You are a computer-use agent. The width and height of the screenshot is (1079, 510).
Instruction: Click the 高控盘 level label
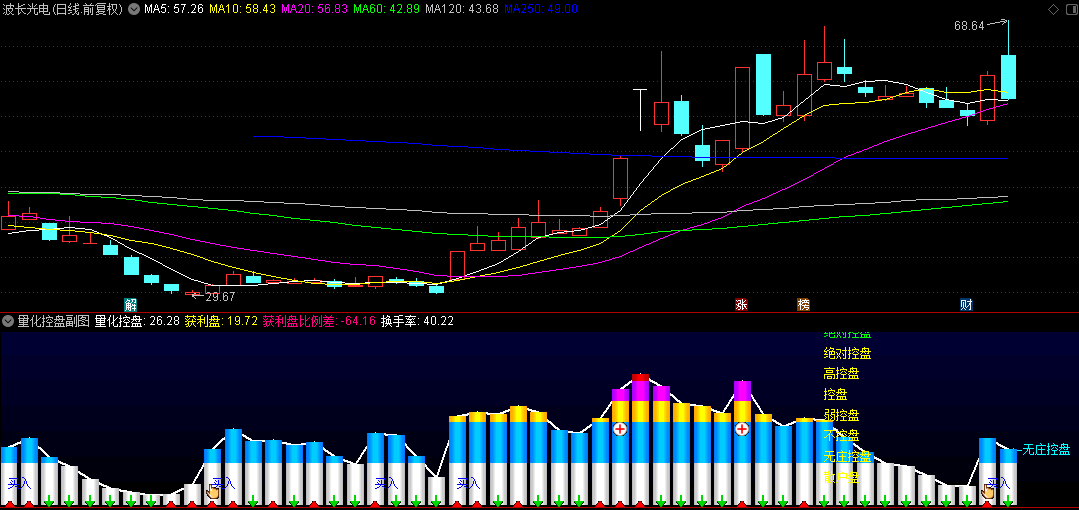click(x=841, y=374)
